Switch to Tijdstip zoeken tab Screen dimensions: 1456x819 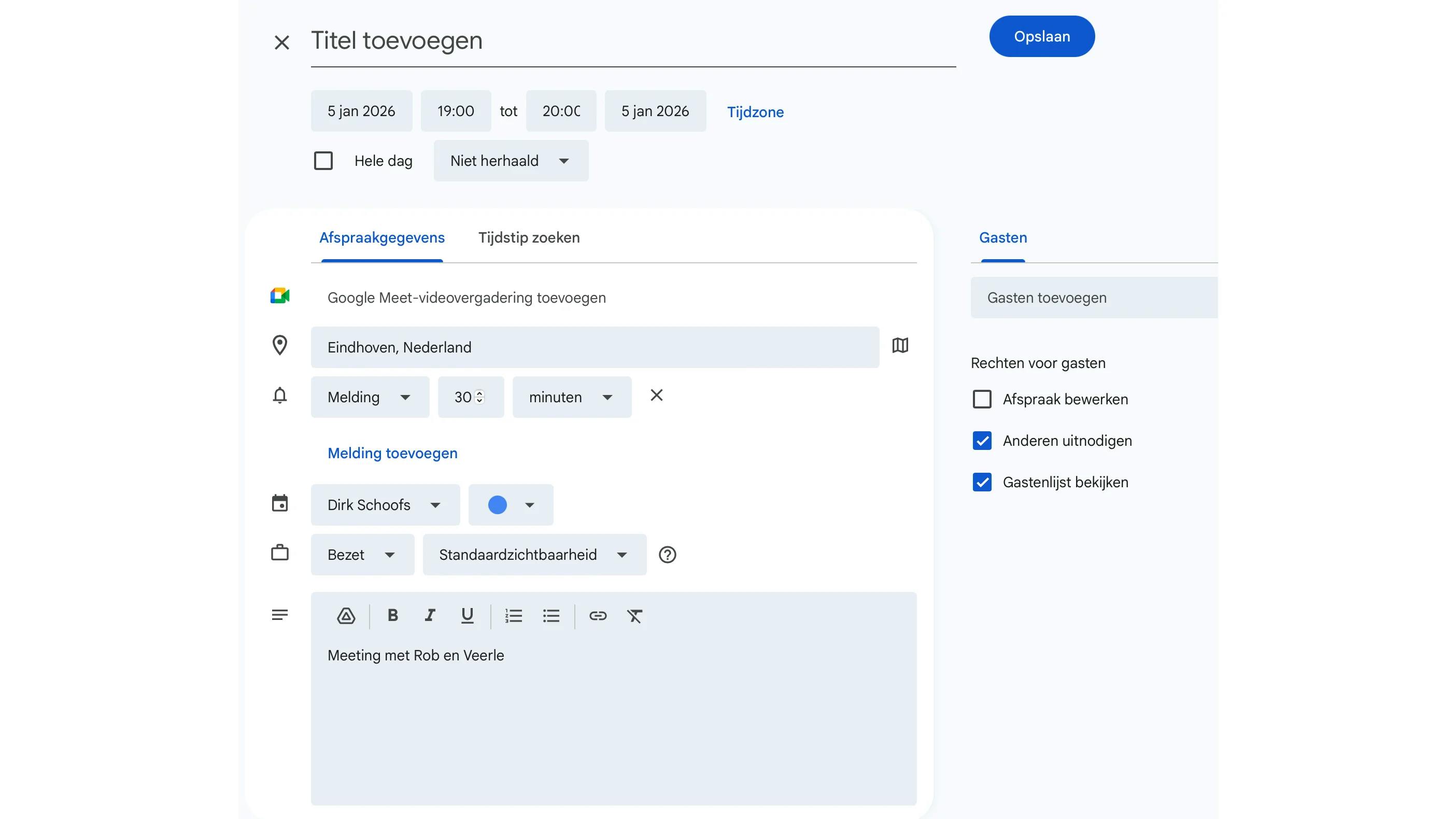pyautogui.click(x=529, y=237)
